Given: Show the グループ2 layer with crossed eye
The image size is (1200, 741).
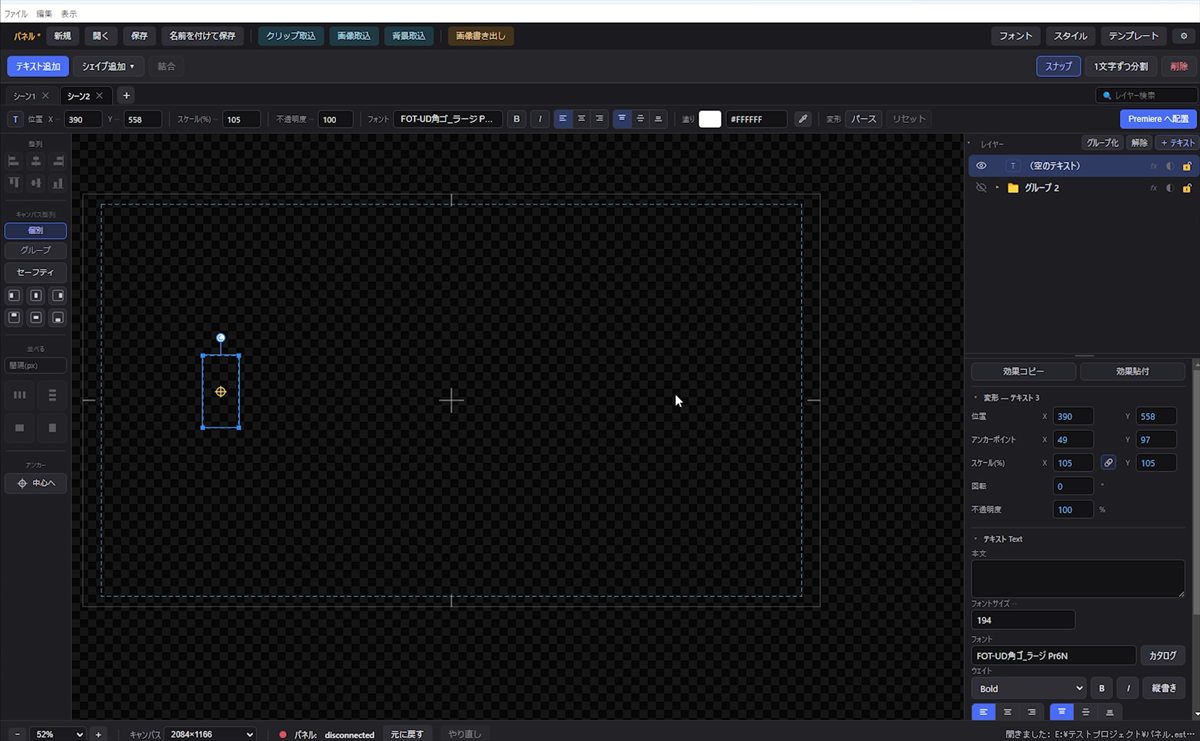Looking at the screenshot, I should [x=981, y=188].
